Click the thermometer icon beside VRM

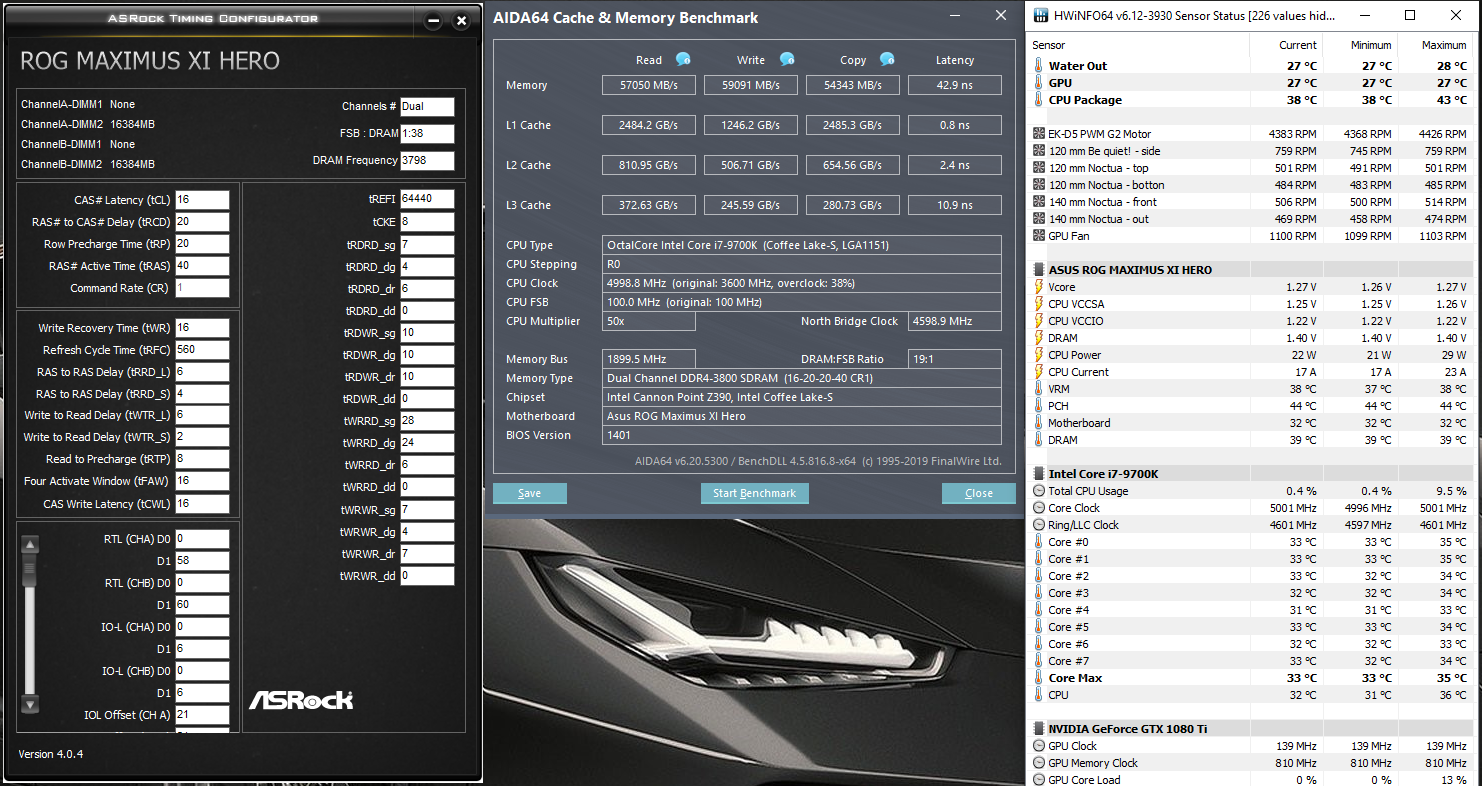[1039, 389]
